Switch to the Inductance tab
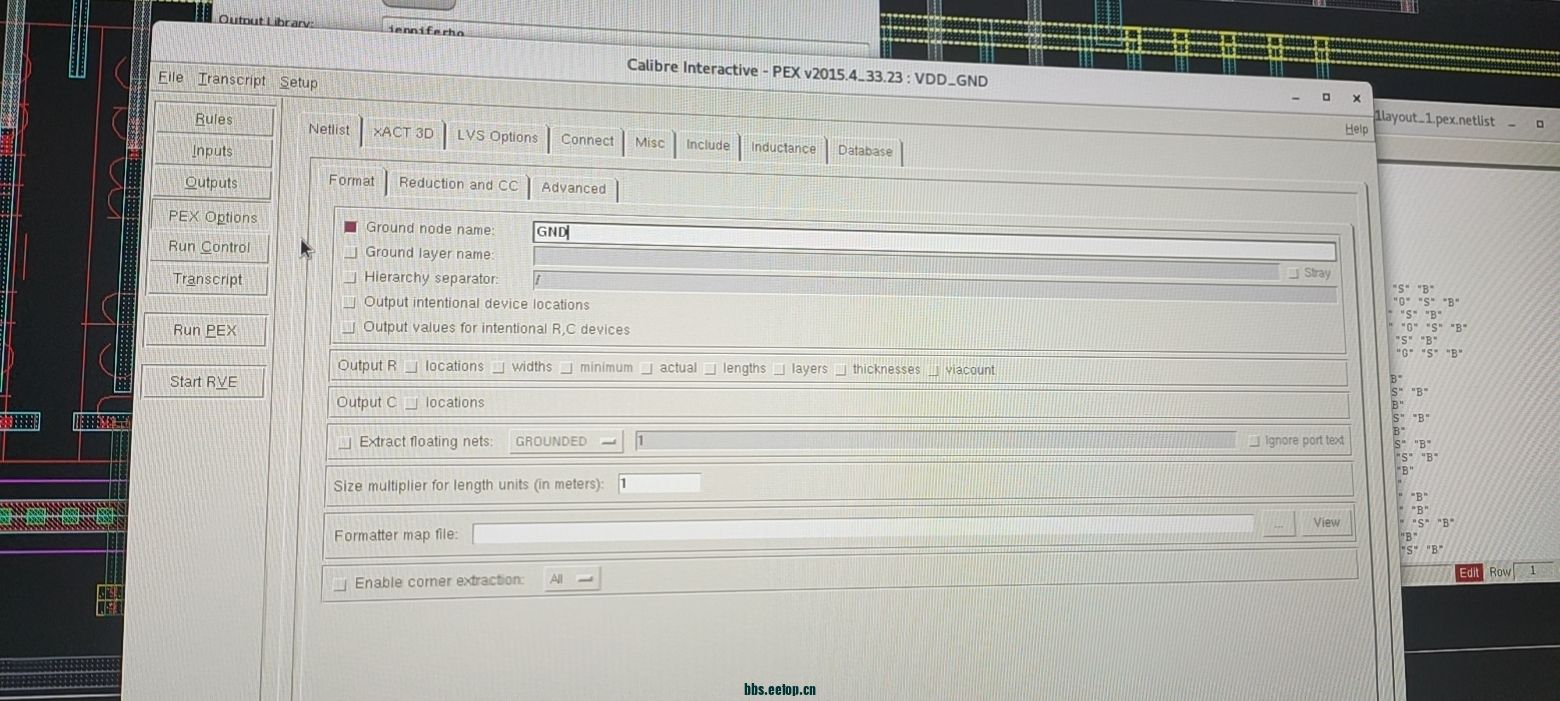Image resolution: width=1560 pixels, height=701 pixels. point(783,148)
